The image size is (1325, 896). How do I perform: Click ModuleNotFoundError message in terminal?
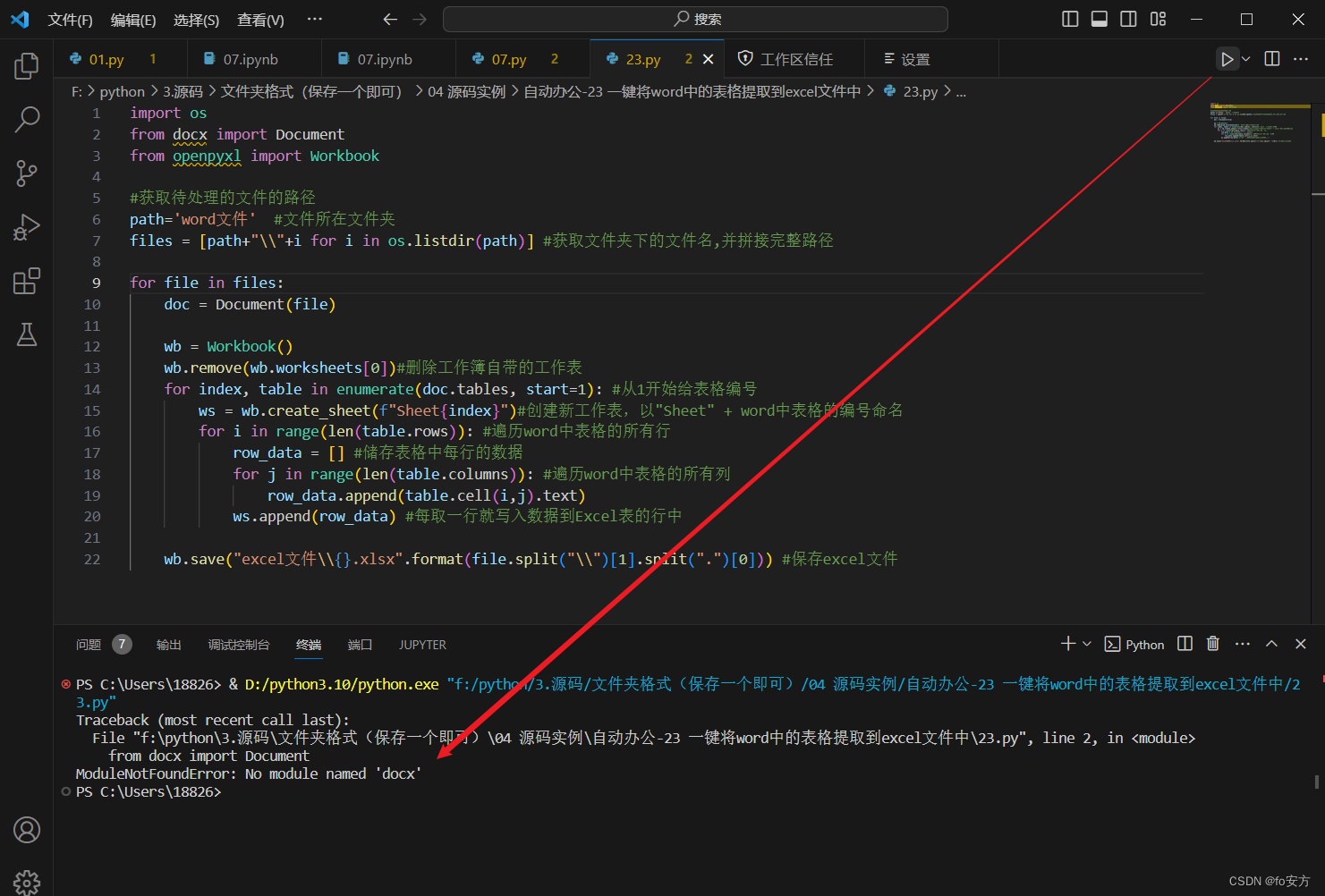[249, 773]
